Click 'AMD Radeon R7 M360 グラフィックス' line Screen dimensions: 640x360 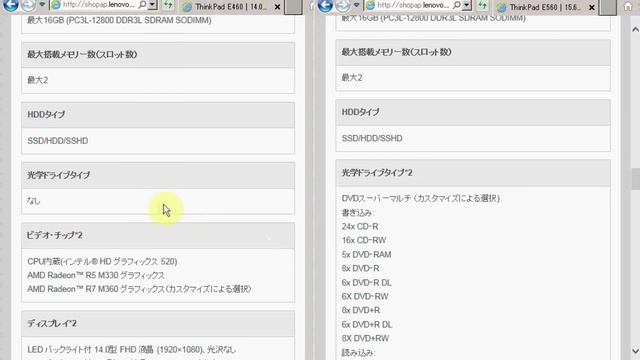click(139, 289)
